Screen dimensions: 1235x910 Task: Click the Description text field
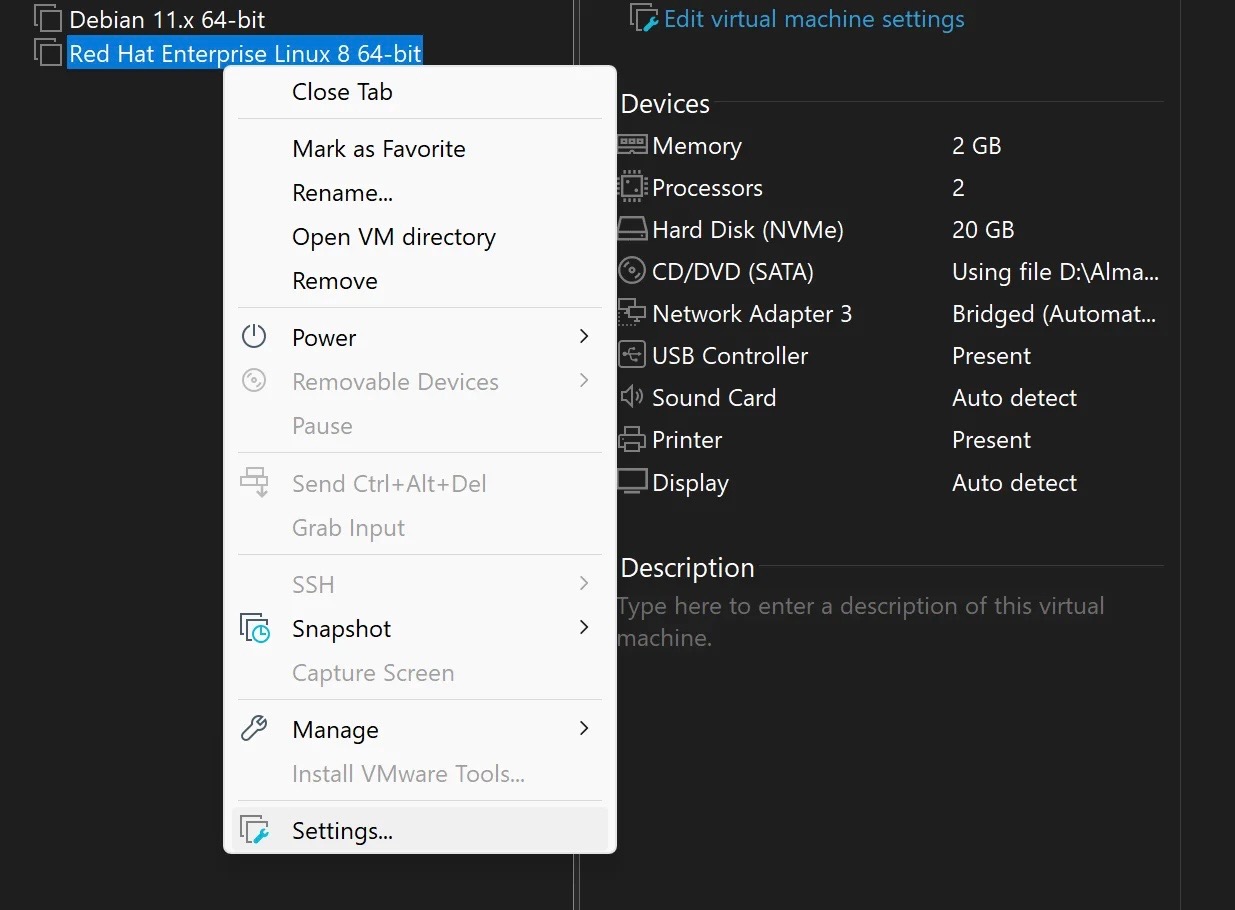(860, 621)
